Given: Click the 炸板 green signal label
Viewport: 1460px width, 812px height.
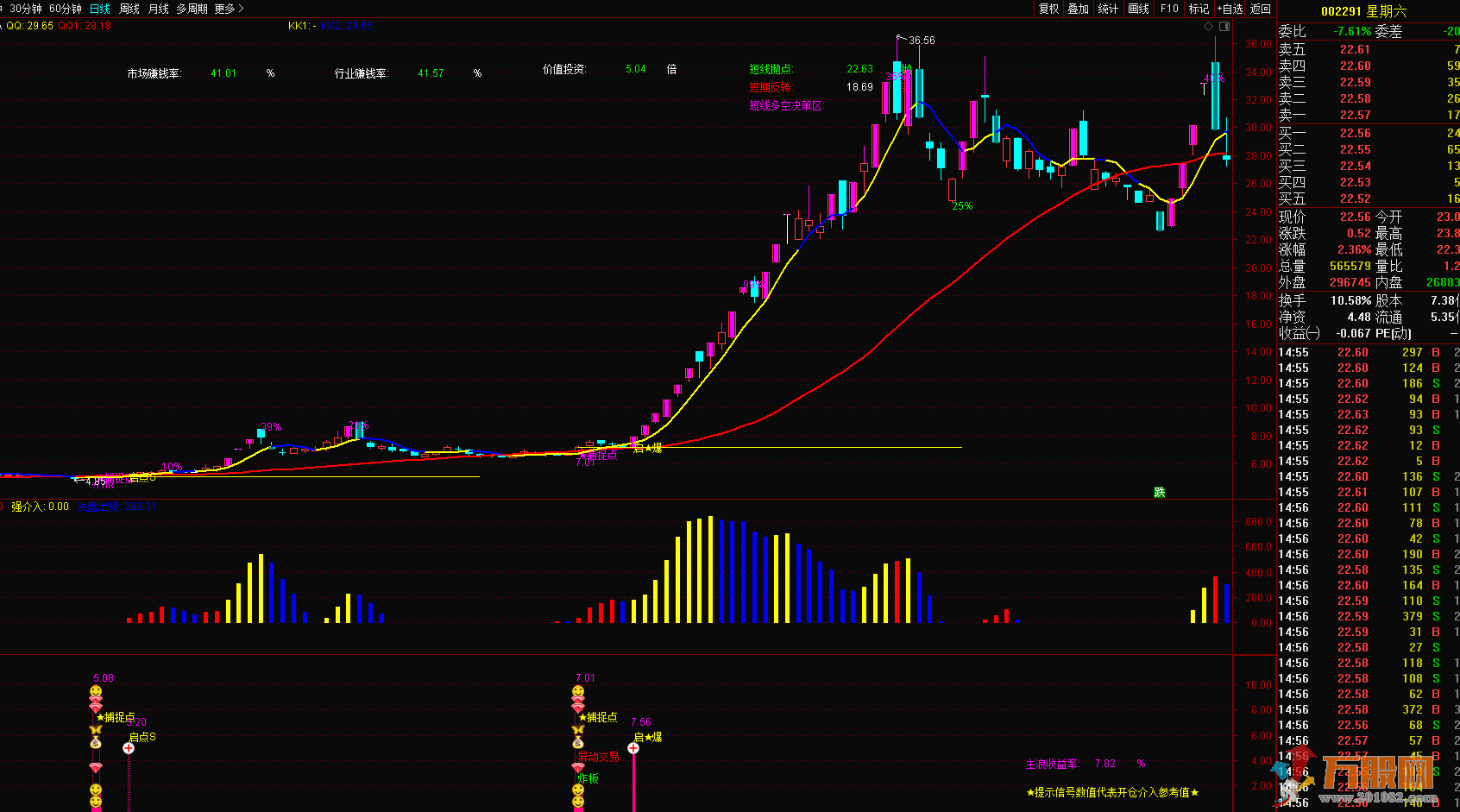Looking at the screenshot, I should pyautogui.click(x=588, y=777).
